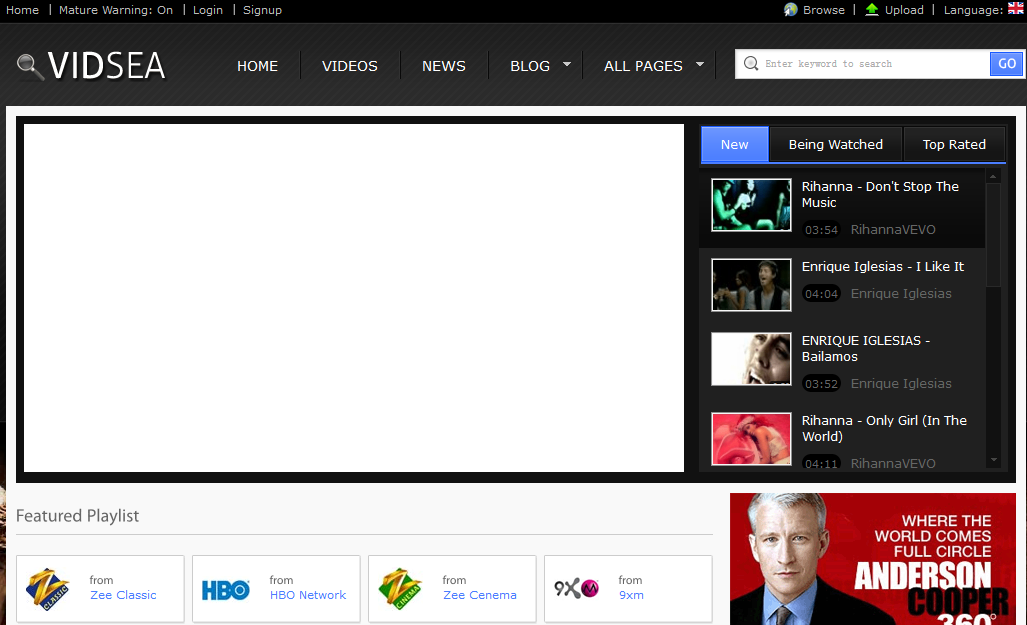Open Rihanna Don't Stop The Music thumbnail
The image size is (1027, 625).
point(751,205)
